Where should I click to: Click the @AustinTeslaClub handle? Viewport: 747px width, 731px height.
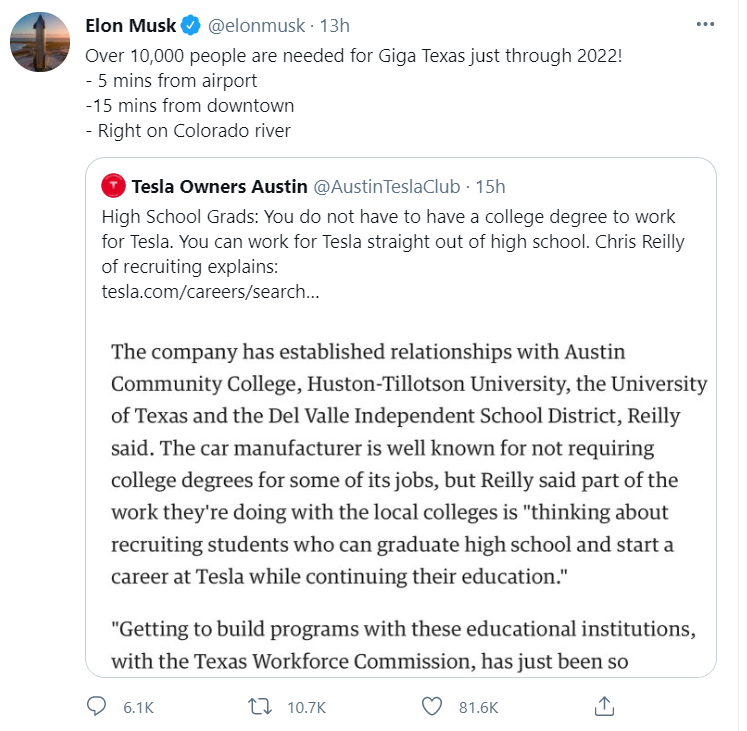coord(387,186)
